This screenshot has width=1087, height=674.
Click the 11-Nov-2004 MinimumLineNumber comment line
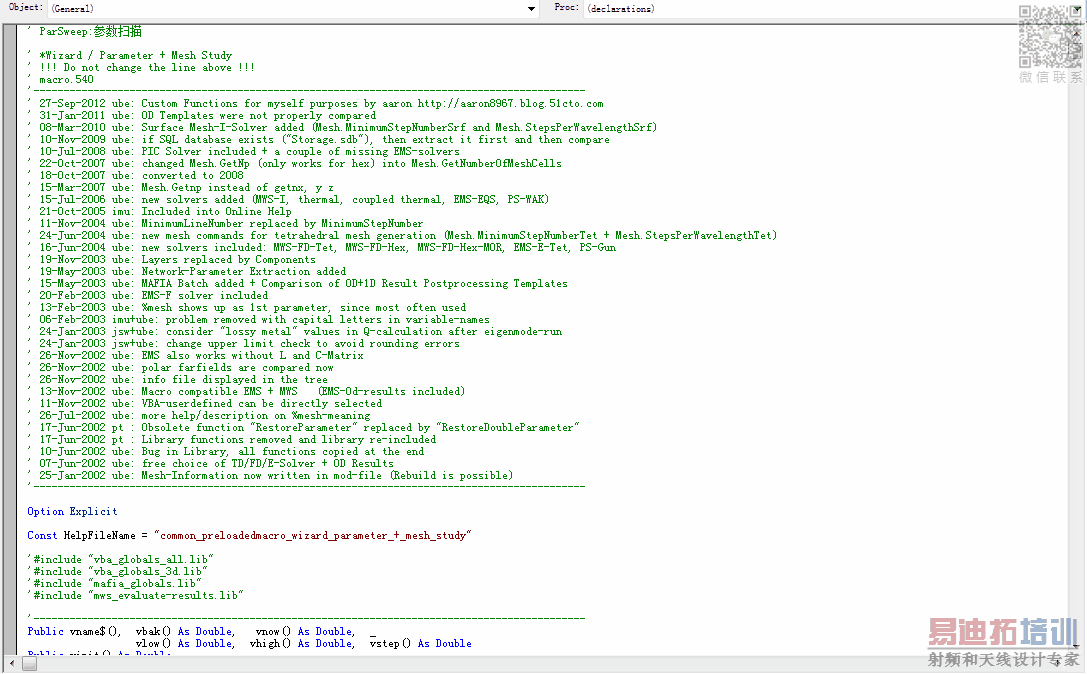225,223
